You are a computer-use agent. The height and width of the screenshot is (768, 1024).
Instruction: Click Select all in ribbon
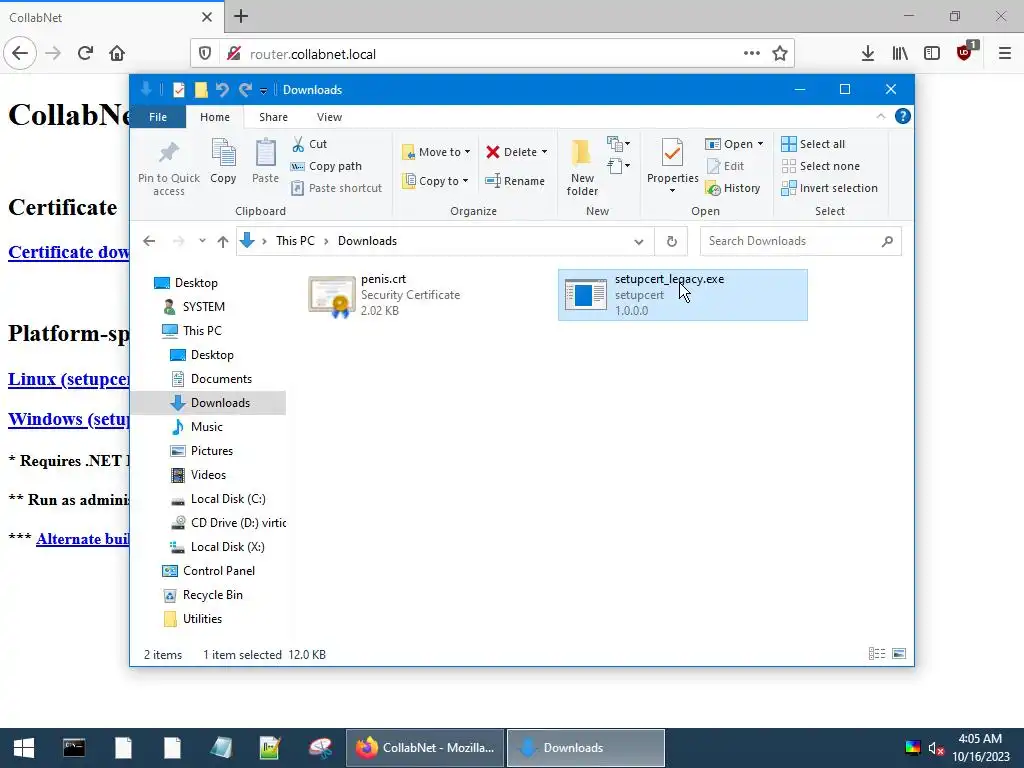pyautogui.click(x=813, y=144)
